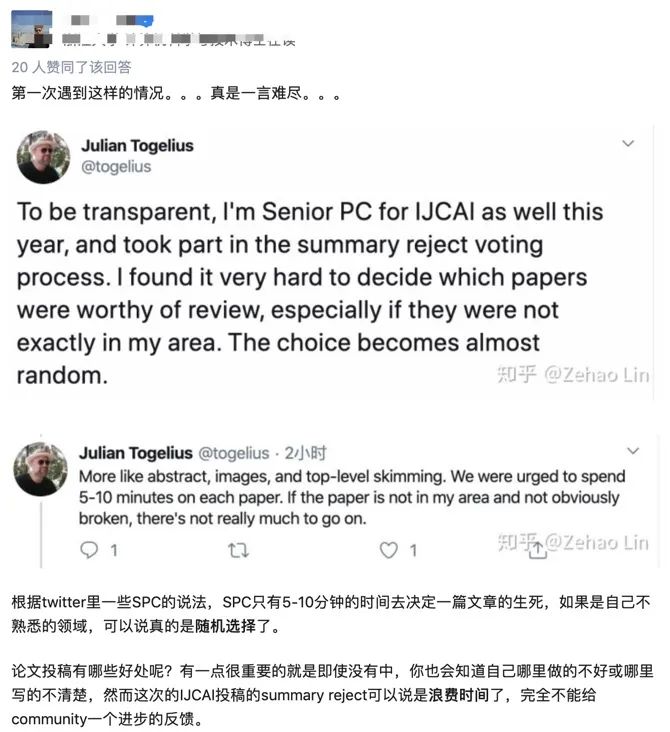Image resolution: width=670 pixels, height=732 pixels.
Task: Expand the first tweet's chevron menu
Action: point(628,144)
